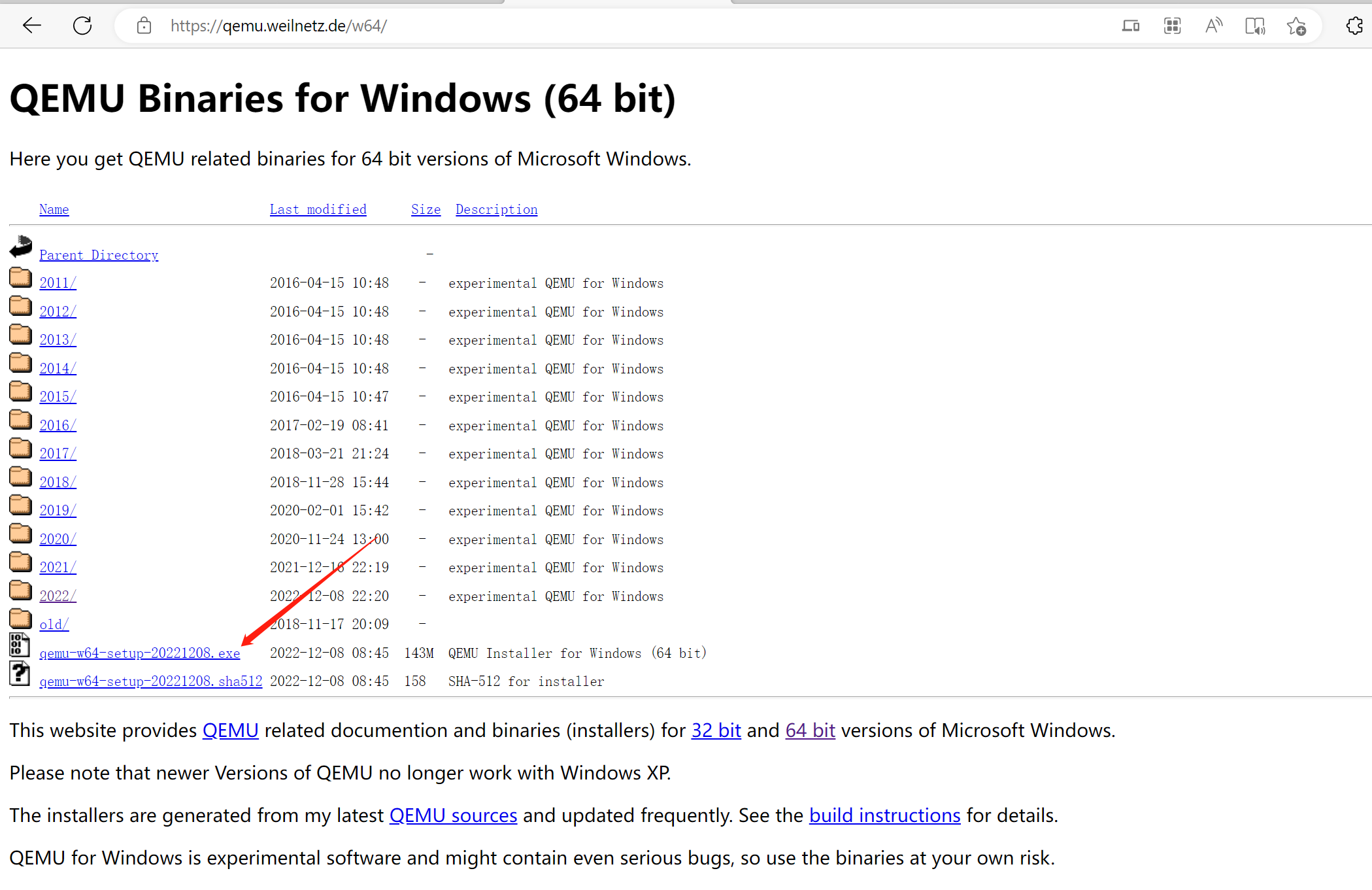The width and height of the screenshot is (1372, 890).
Task: Reload the page with the refresh icon
Action: click(82, 26)
